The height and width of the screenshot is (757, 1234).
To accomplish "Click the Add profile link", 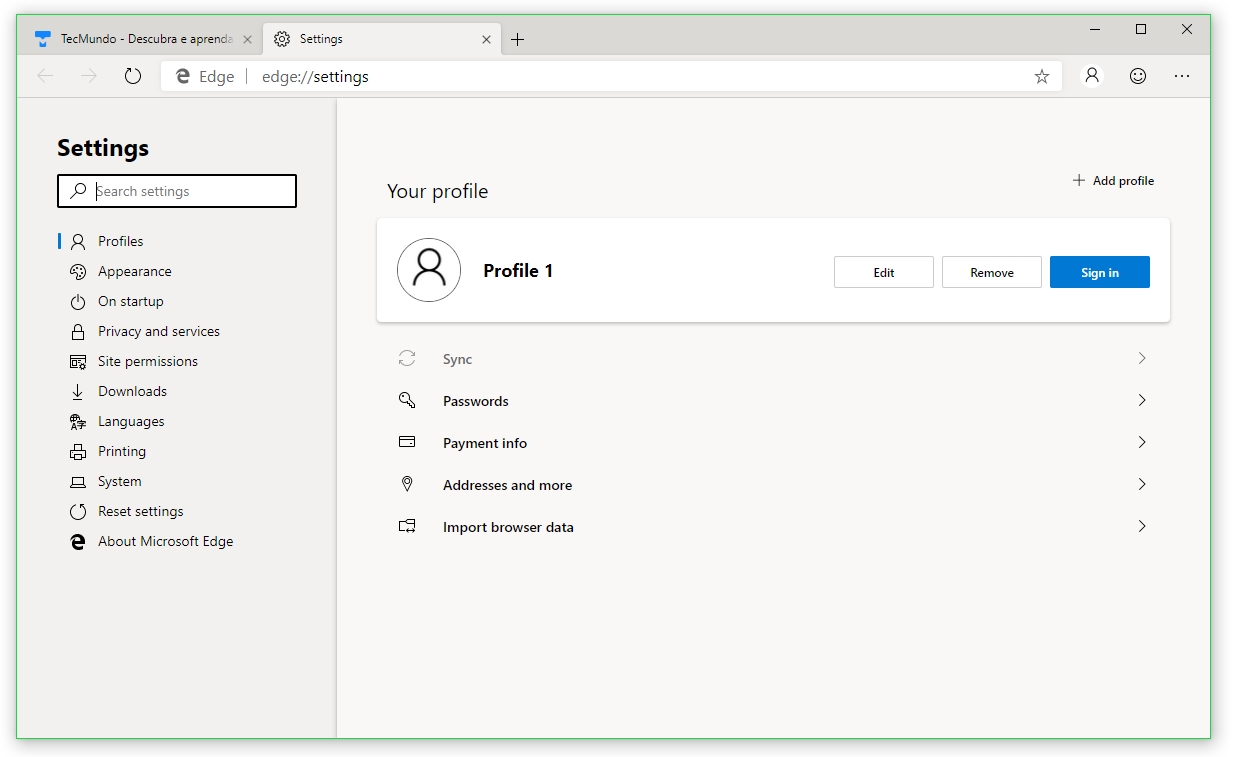I will (x=1113, y=181).
